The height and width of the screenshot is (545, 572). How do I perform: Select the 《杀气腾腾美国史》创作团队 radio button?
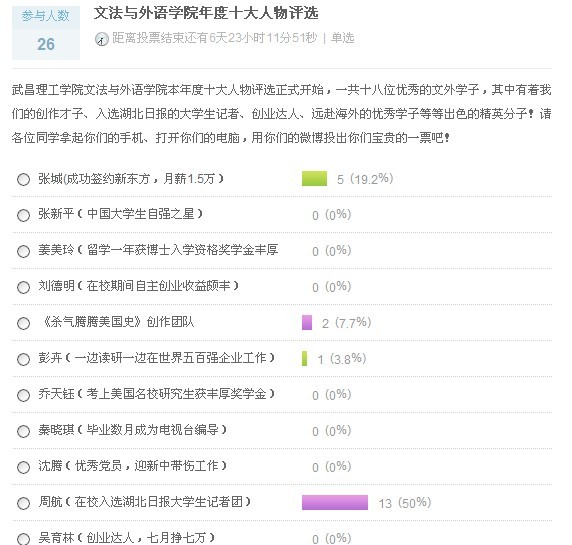click(23, 323)
